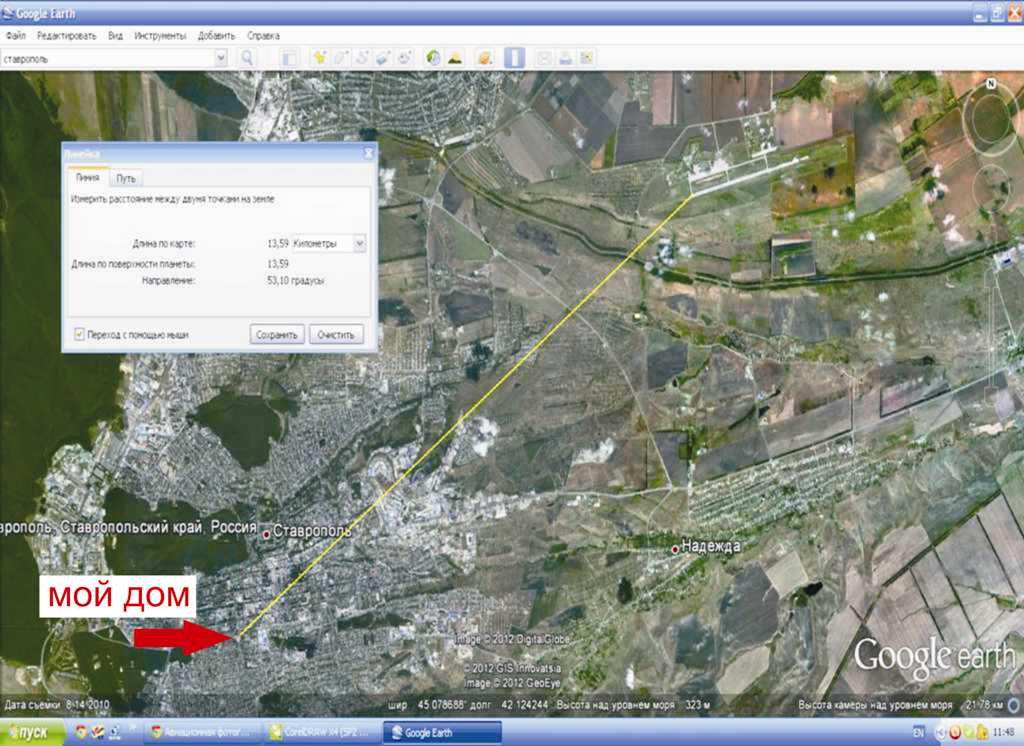This screenshot has width=1024, height=746.
Task: Click the Пуск start button
Action: coord(33,733)
